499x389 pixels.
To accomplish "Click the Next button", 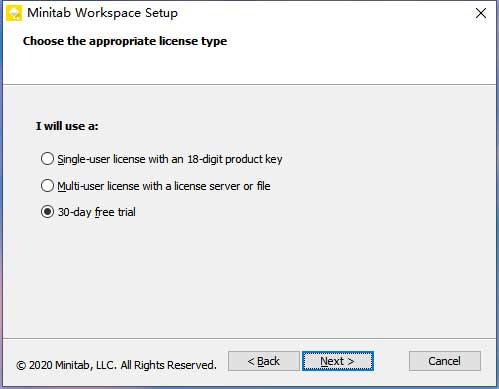I will coord(338,361).
